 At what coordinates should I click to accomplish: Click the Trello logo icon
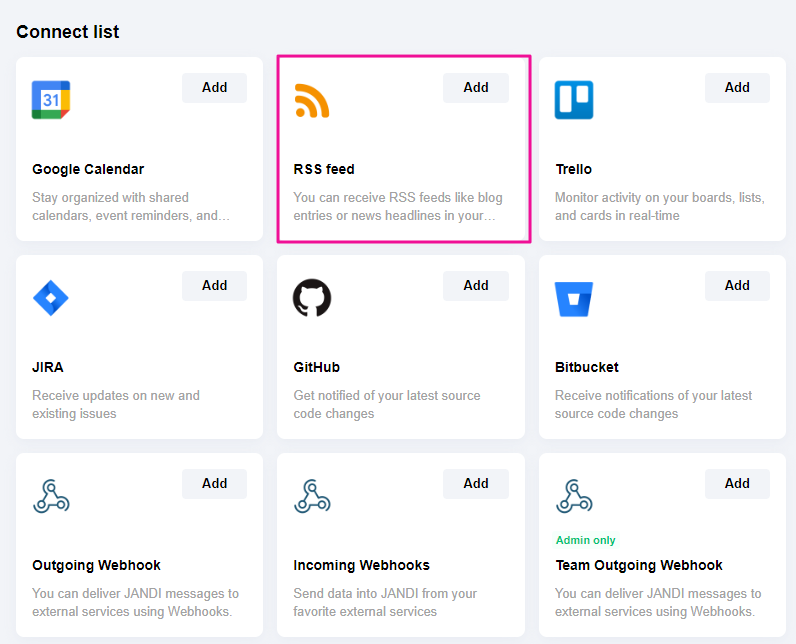coord(574,100)
